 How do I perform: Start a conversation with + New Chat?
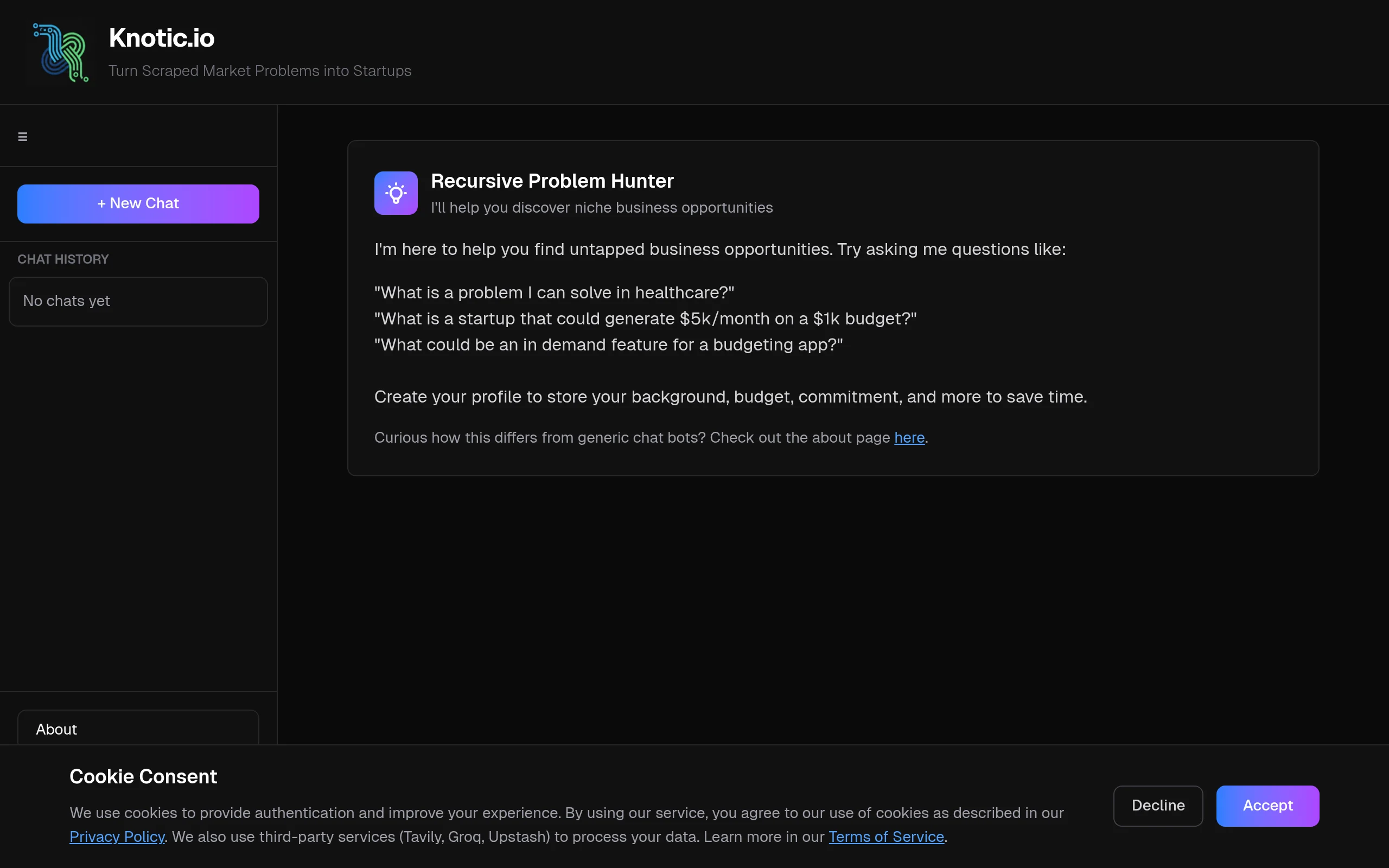point(138,204)
